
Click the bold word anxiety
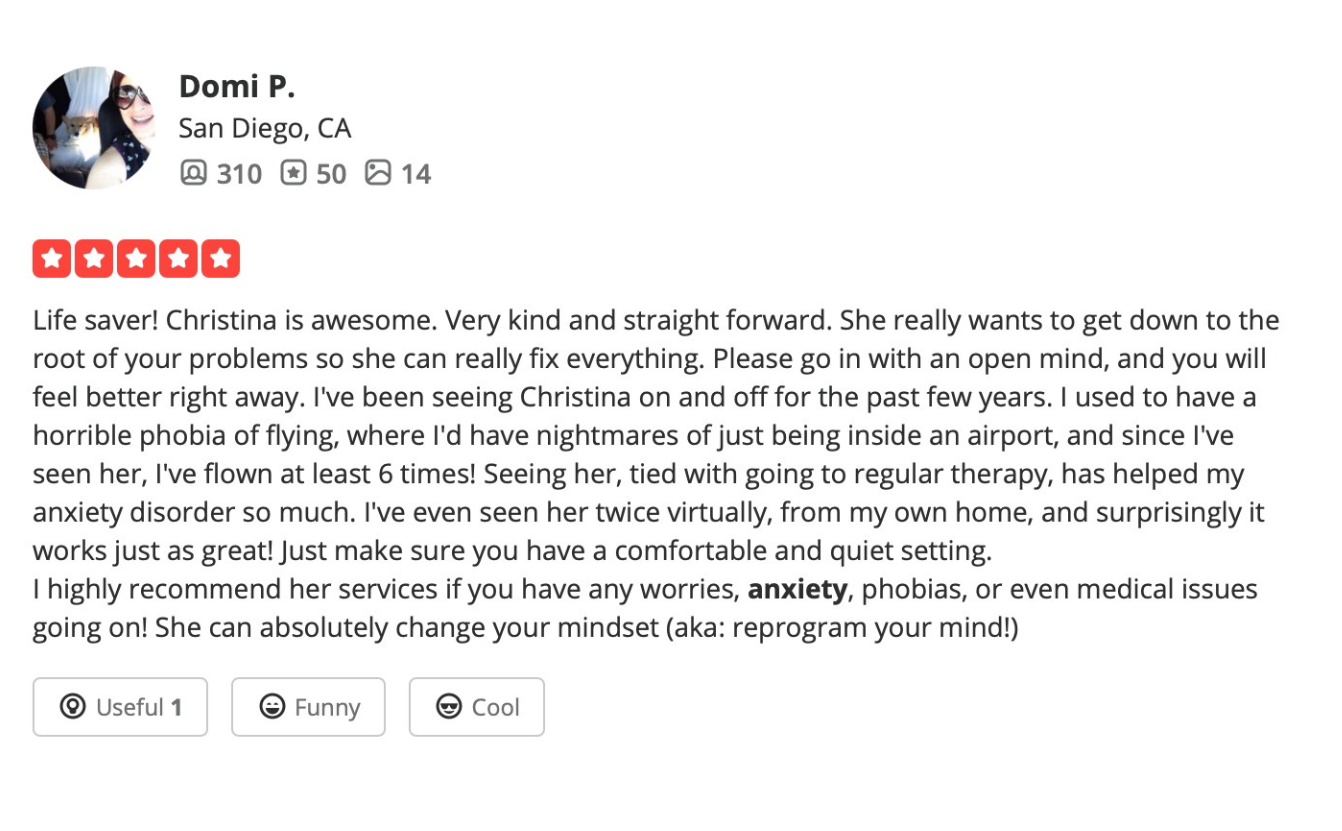(x=797, y=589)
